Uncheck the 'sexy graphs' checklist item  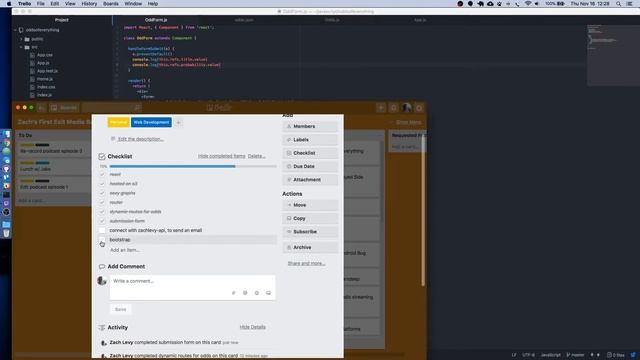pyautogui.click(x=102, y=193)
